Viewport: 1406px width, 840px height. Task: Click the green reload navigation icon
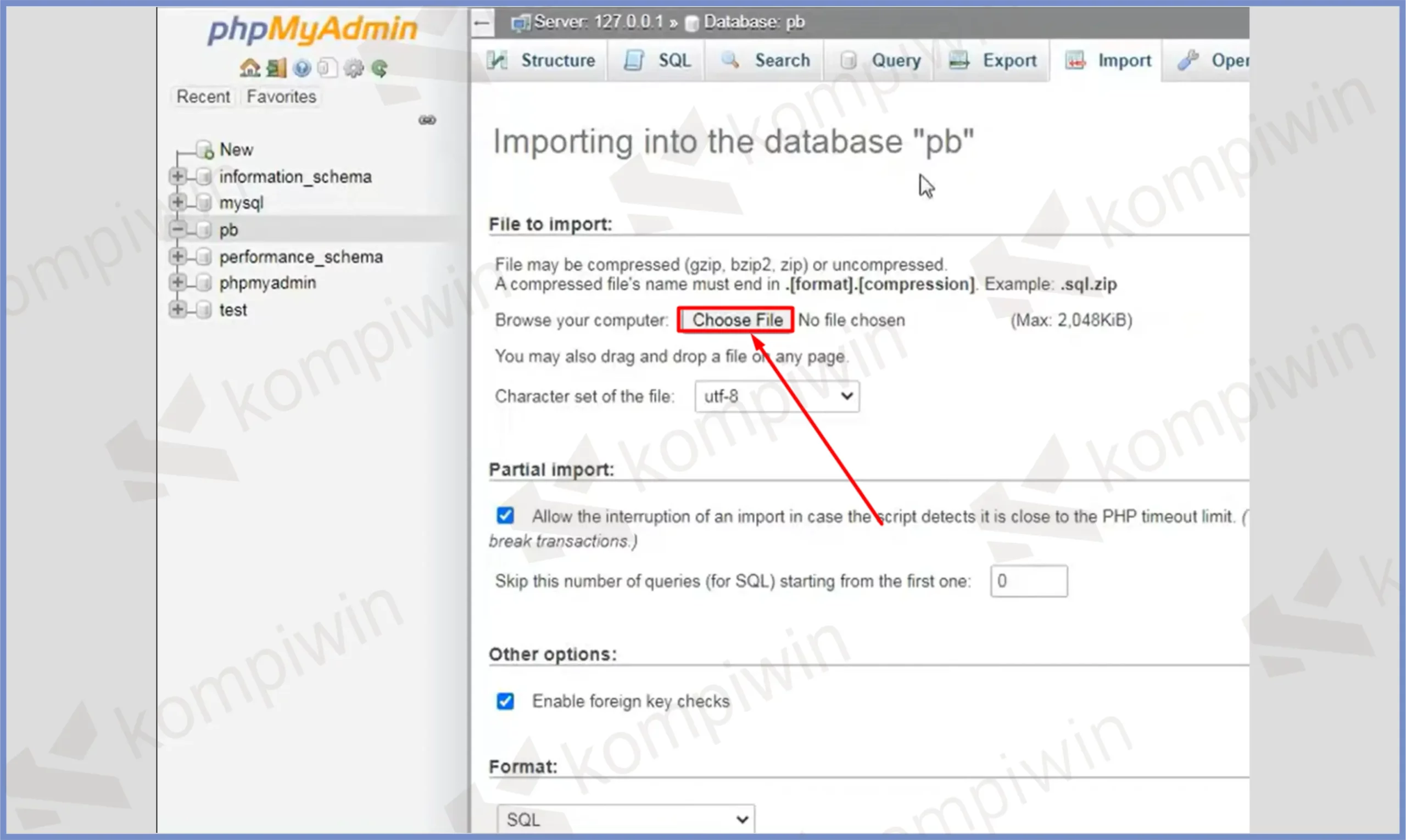380,69
